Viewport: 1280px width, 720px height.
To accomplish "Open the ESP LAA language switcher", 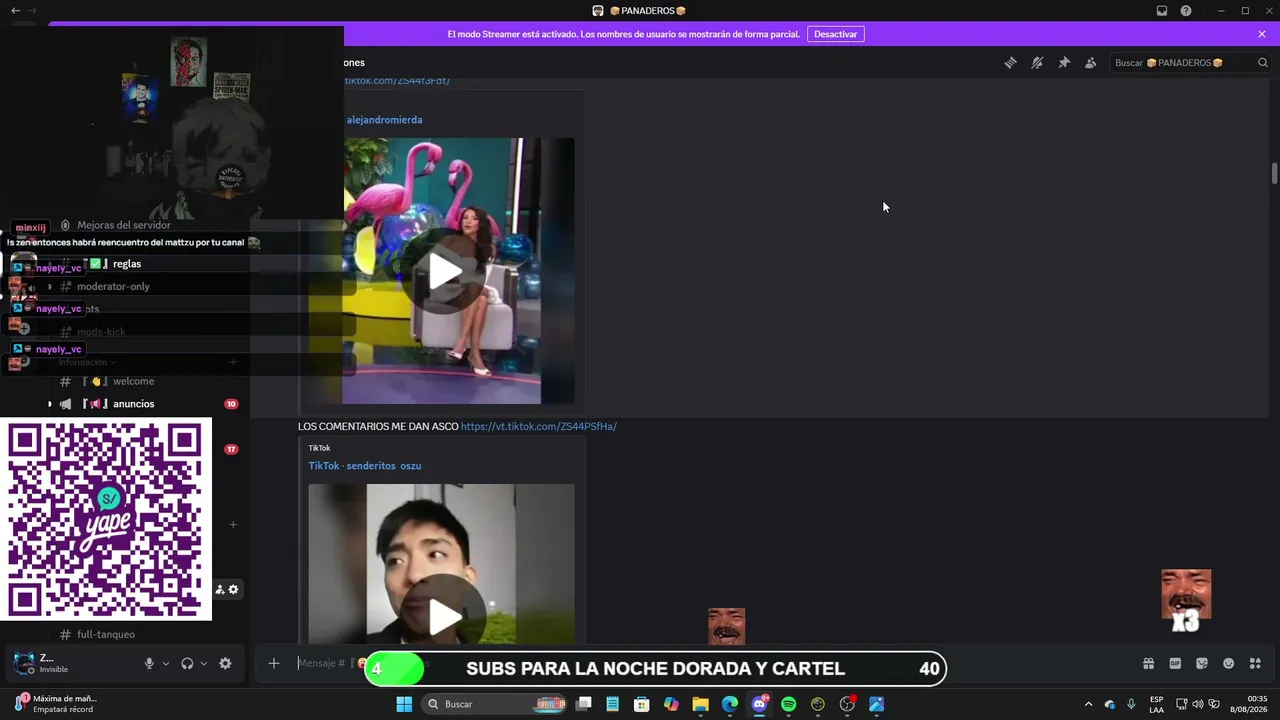I will click(x=1156, y=704).
